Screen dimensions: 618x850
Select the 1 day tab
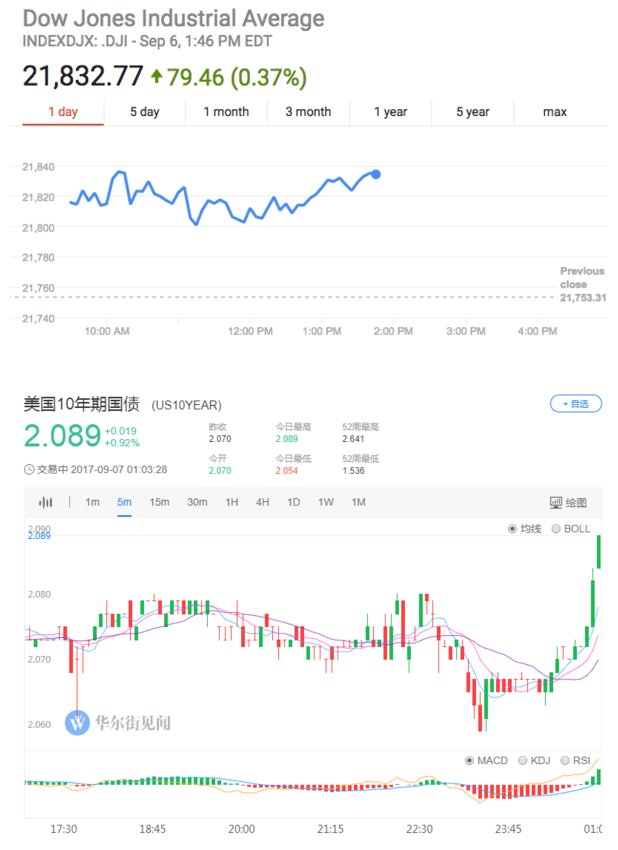tap(63, 112)
